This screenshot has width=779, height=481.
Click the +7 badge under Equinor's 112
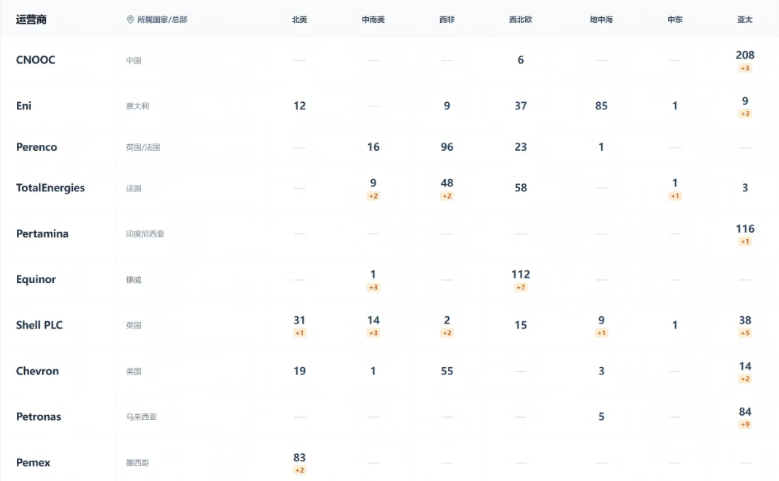coord(520,288)
